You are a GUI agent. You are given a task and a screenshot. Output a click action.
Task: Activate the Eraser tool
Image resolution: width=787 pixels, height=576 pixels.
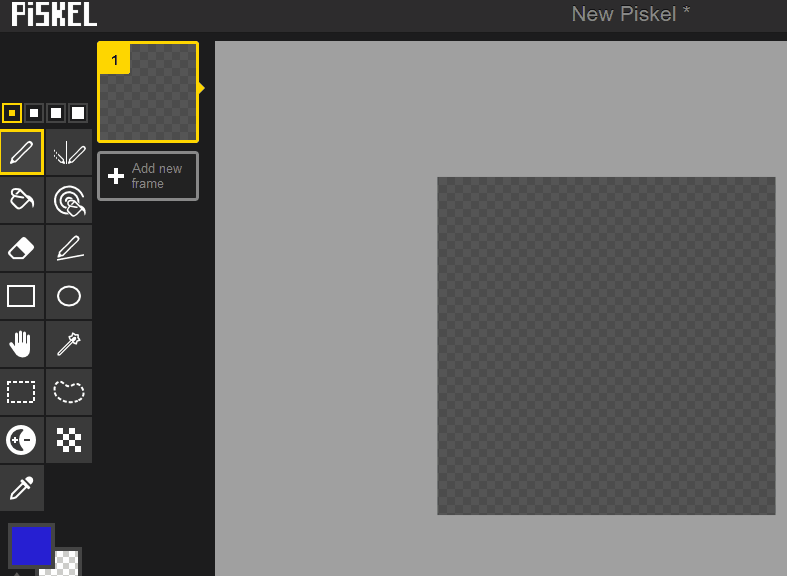22,248
